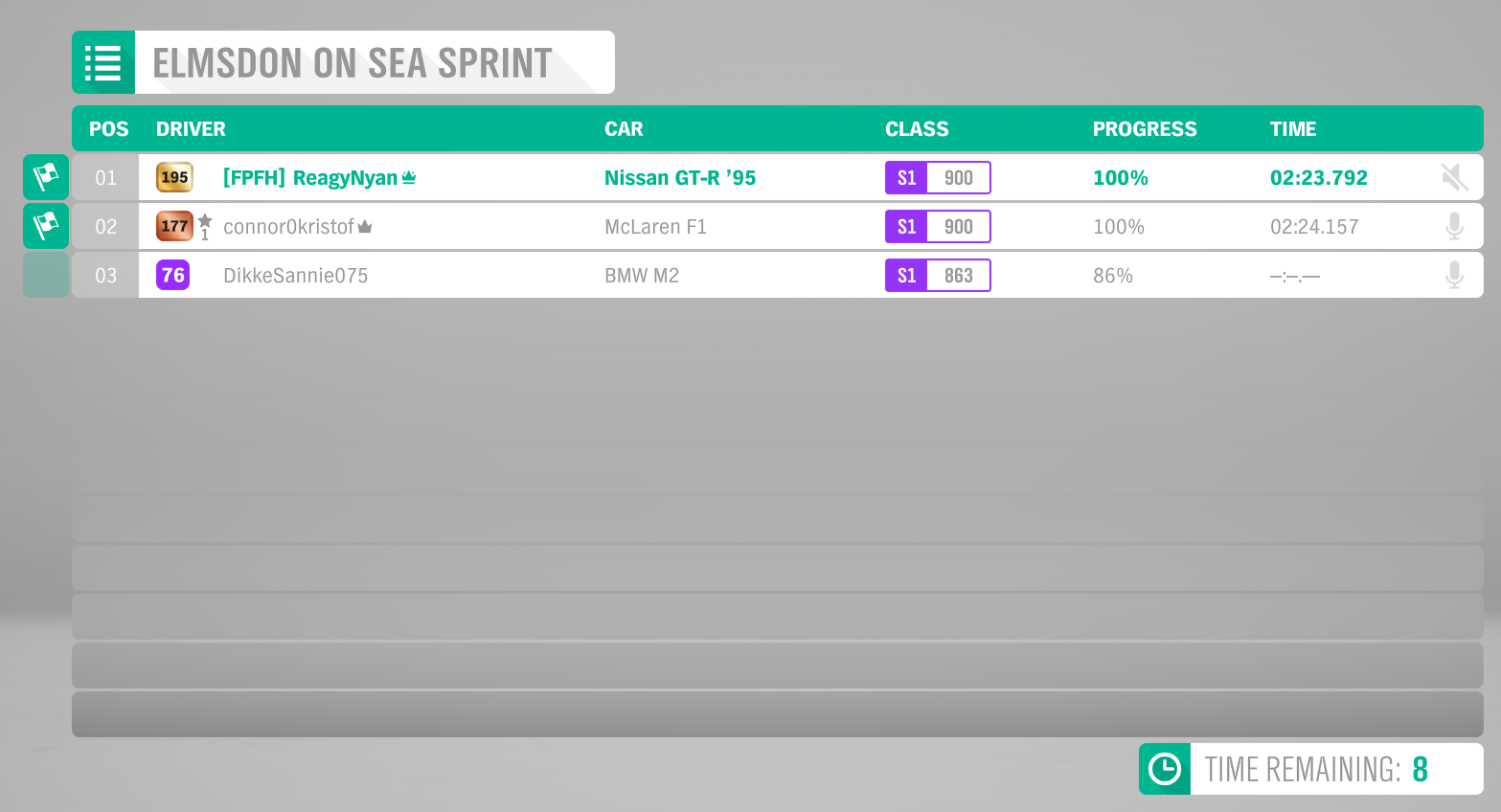Click the crown icon next to ReagyNyan
This screenshot has width=1501, height=812.
click(x=409, y=177)
